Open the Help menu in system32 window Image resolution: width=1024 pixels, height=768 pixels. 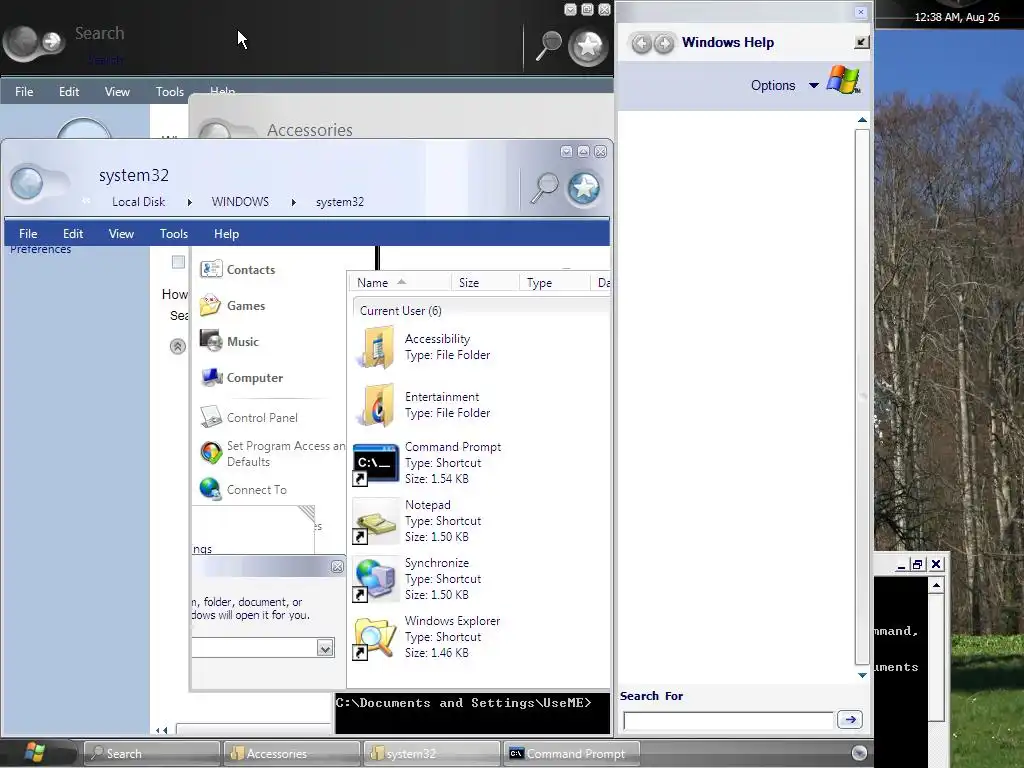pyautogui.click(x=227, y=234)
